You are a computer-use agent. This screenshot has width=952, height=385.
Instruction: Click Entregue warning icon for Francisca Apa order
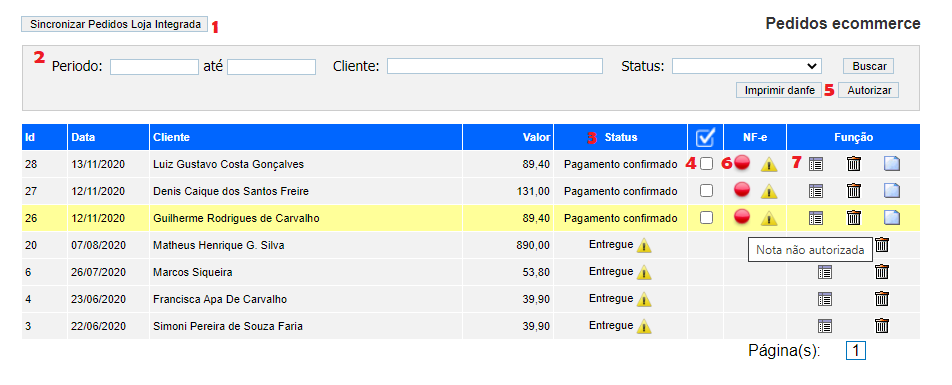click(644, 299)
